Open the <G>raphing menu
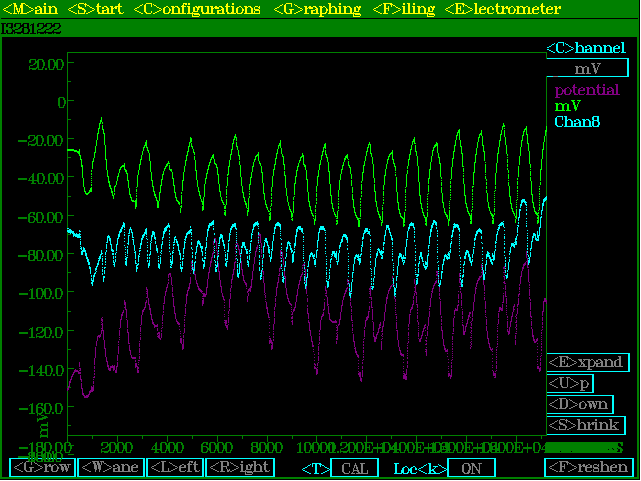The image size is (641, 481). pos(317,9)
